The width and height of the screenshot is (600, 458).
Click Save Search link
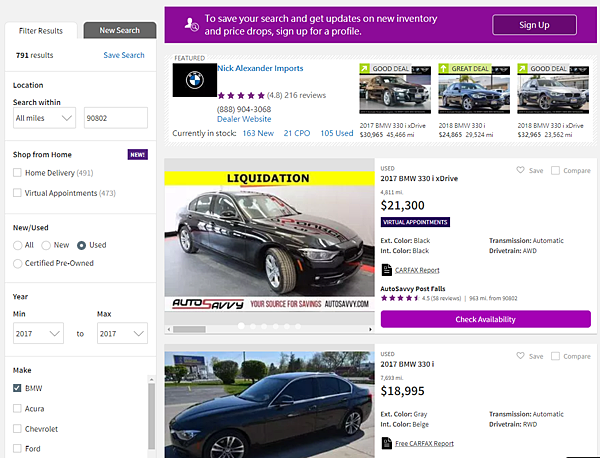(x=124, y=55)
